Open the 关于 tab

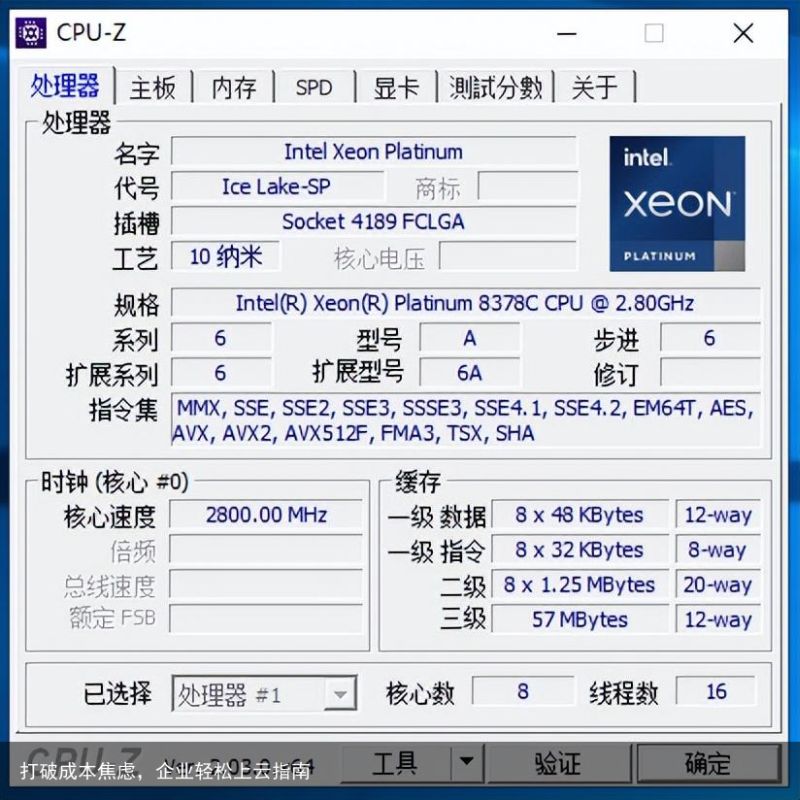(x=594, y=87)
